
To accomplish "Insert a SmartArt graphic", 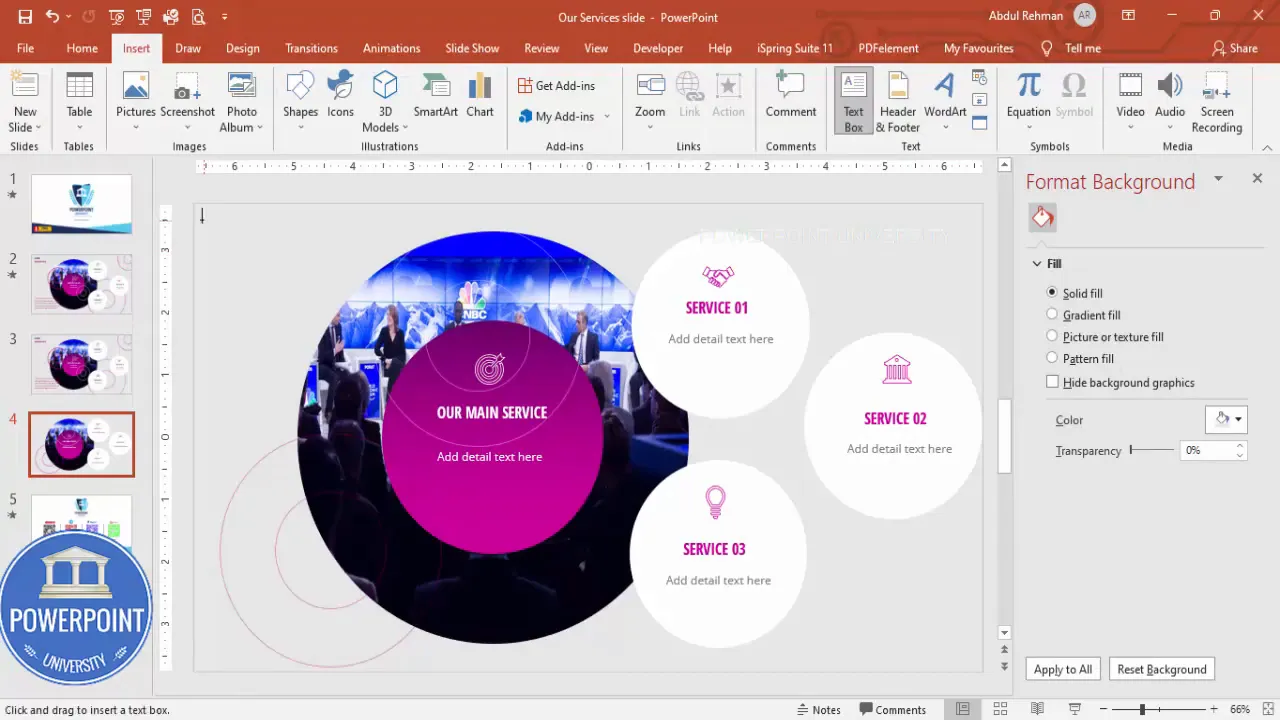I will [x=436, y=95].
